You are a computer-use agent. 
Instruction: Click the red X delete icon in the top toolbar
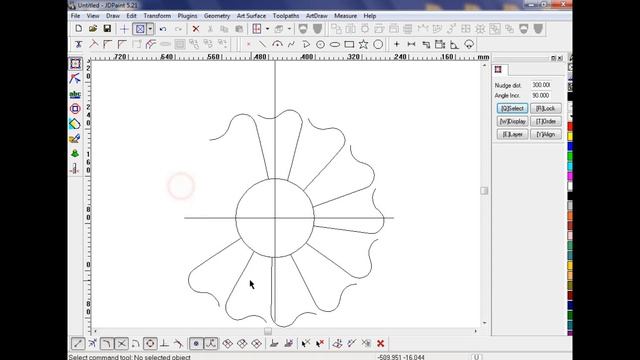[196, 29]
